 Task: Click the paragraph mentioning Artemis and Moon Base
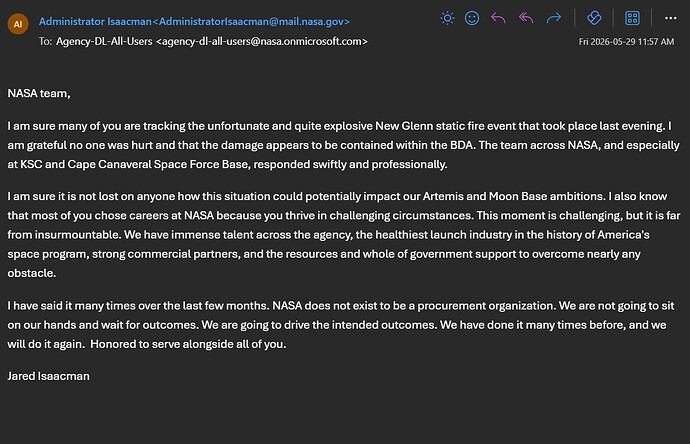pyautogui.click(x=344, y=235)
